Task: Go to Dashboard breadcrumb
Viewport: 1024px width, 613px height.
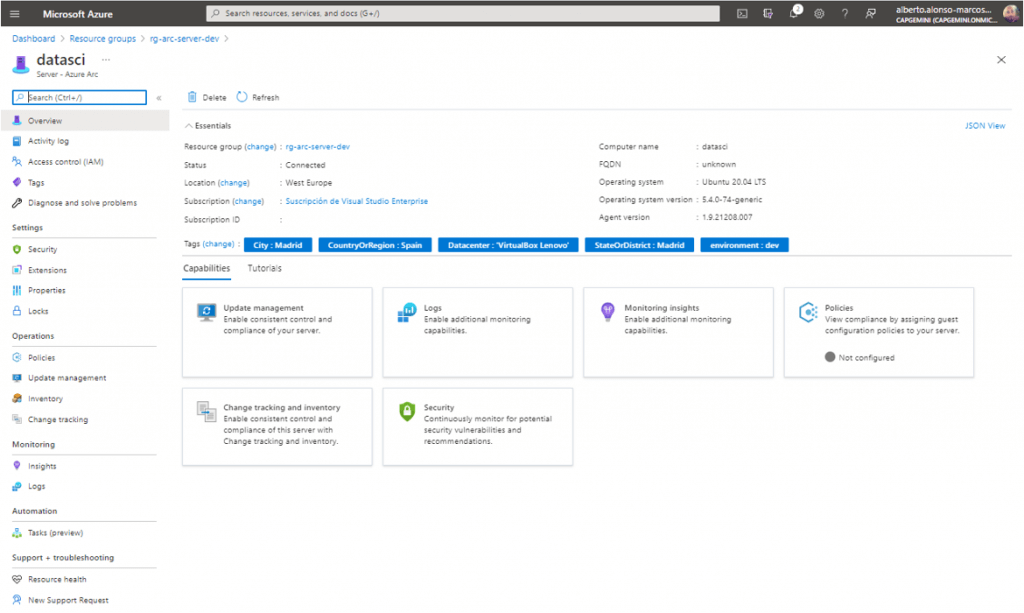Action: pyautogui.click(x=34, y=39)
